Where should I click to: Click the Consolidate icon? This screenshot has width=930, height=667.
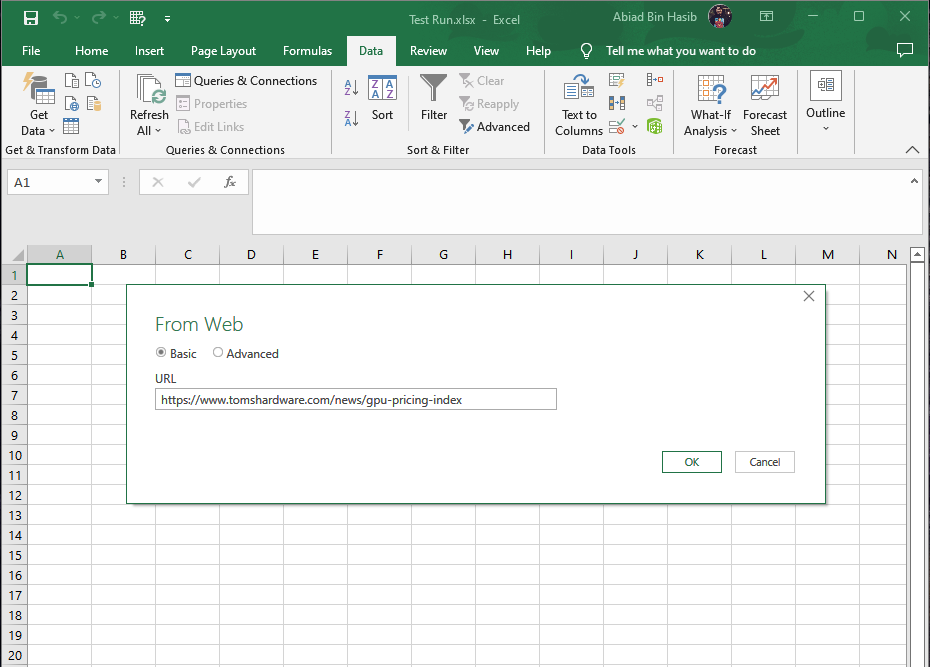coord(655,79)
